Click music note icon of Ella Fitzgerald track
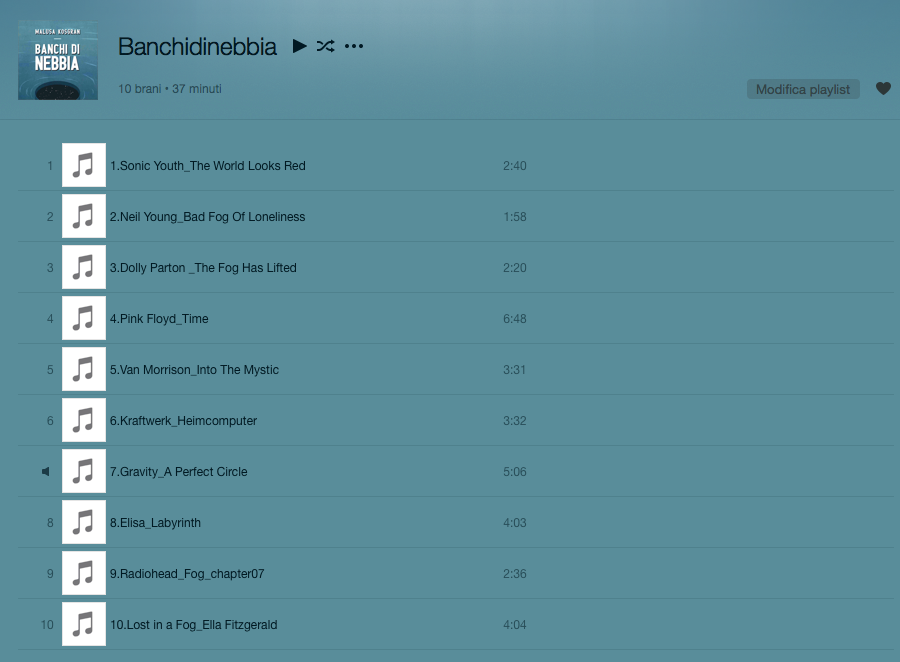The image size is (900, 662). click(x=84, y=624)
